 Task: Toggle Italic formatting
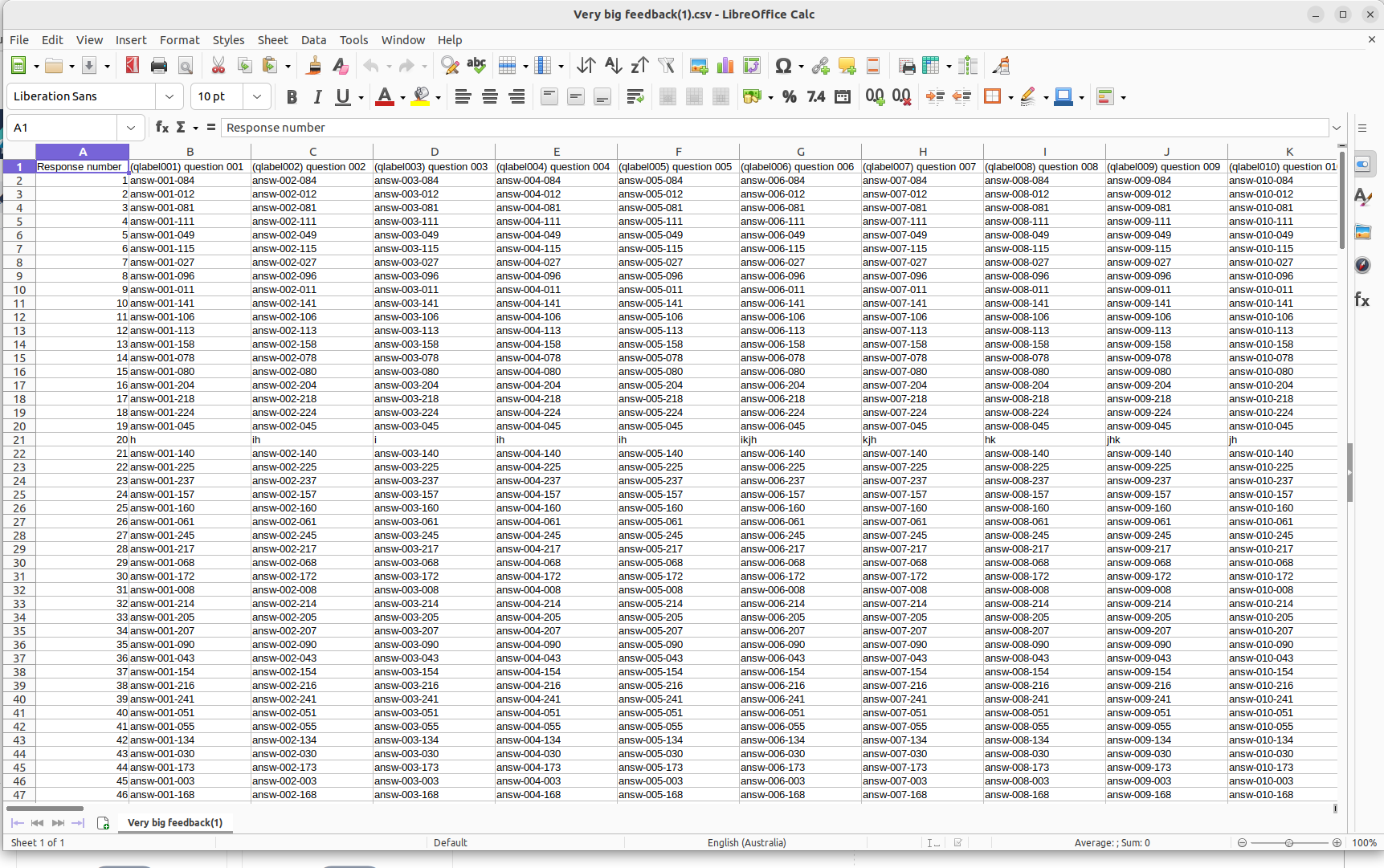317,96
